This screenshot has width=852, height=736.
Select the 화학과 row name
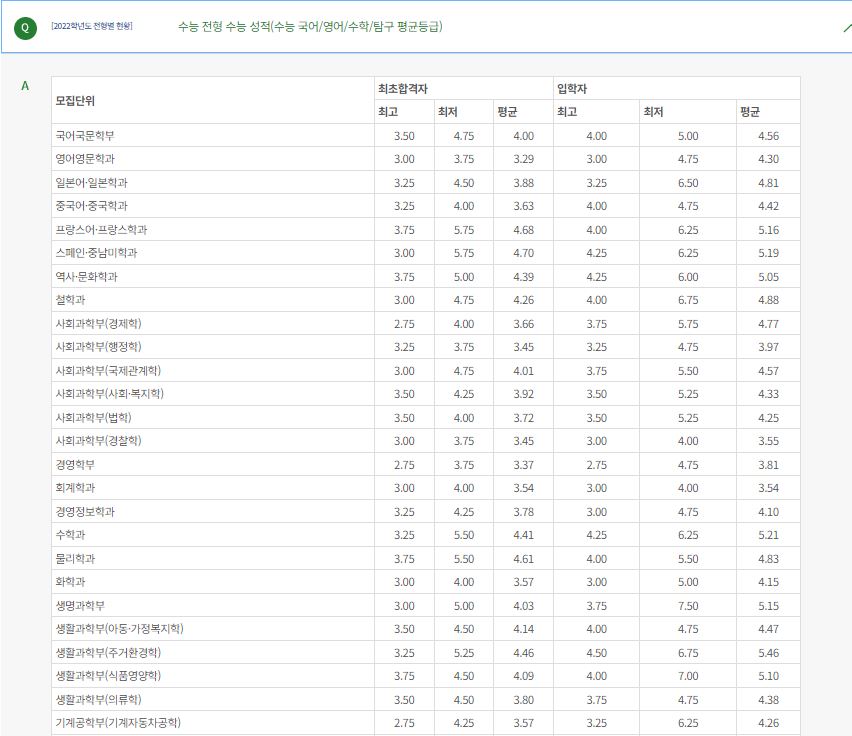pos(70,582)
